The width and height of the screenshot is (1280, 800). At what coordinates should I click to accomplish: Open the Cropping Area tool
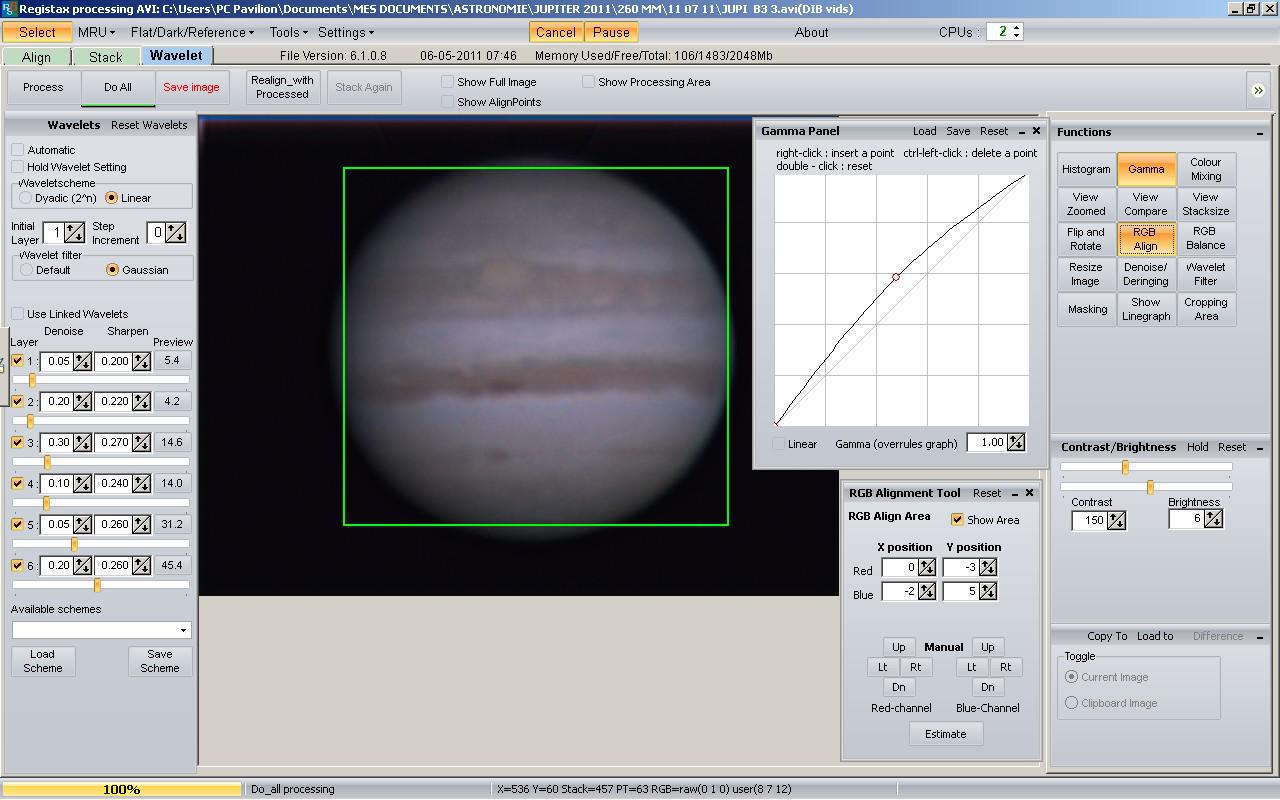pyautogui.click(x=1205, y=309)
